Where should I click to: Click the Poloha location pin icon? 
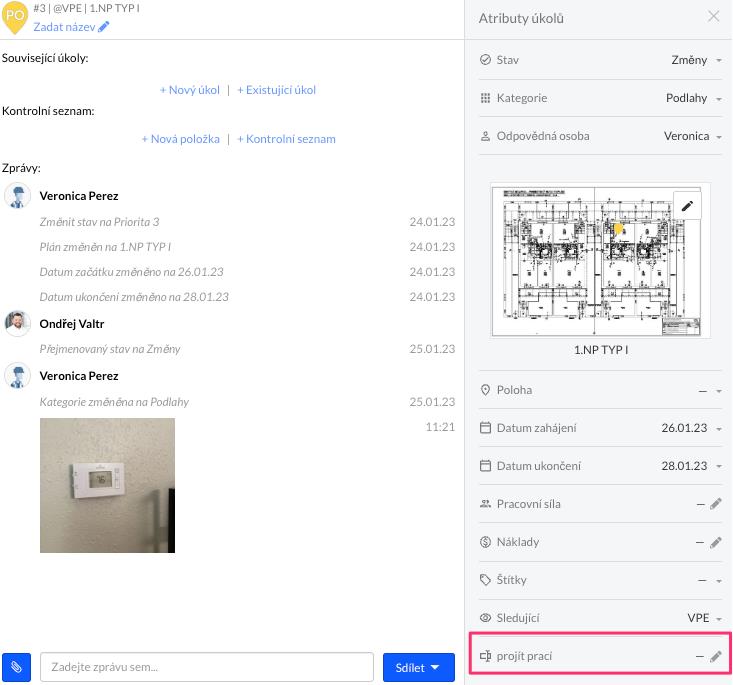485,390
